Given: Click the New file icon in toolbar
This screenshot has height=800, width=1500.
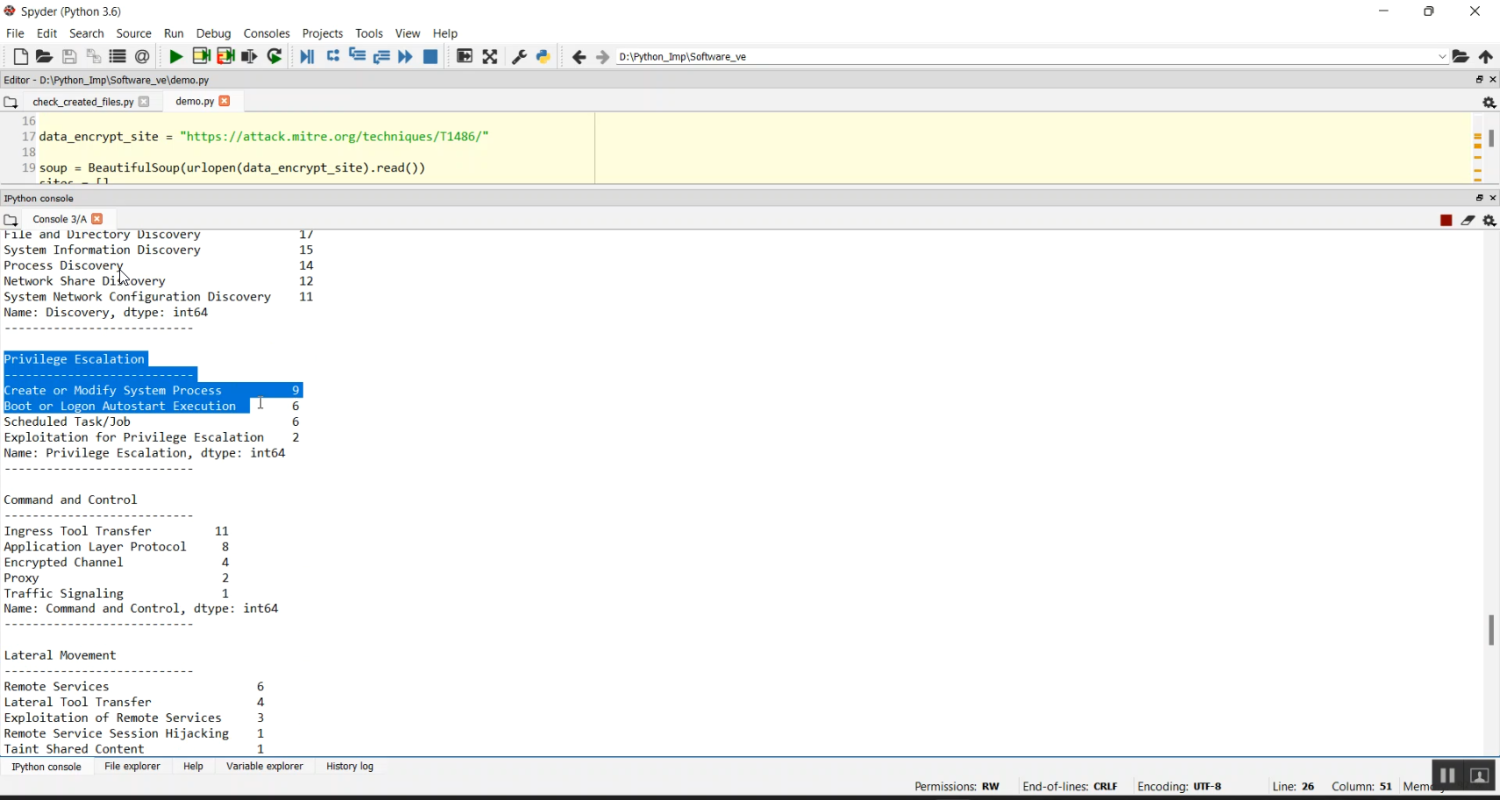Looking at the screenshot, I should coord(20,57).
